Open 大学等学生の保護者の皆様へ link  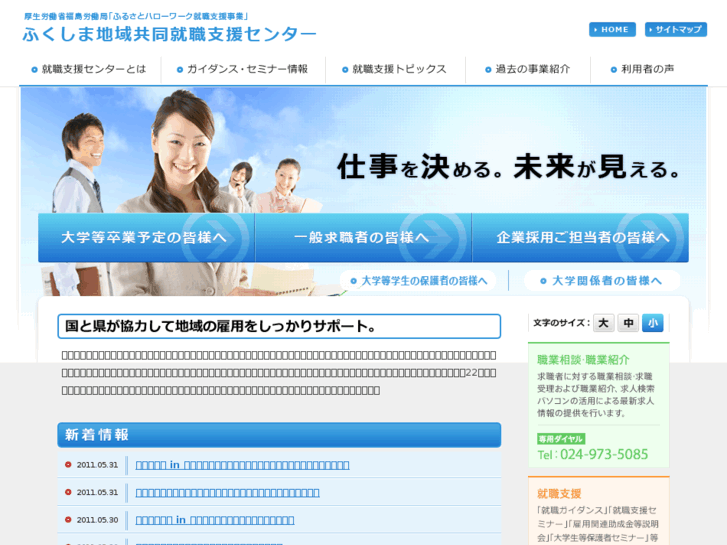click(418, 281)
